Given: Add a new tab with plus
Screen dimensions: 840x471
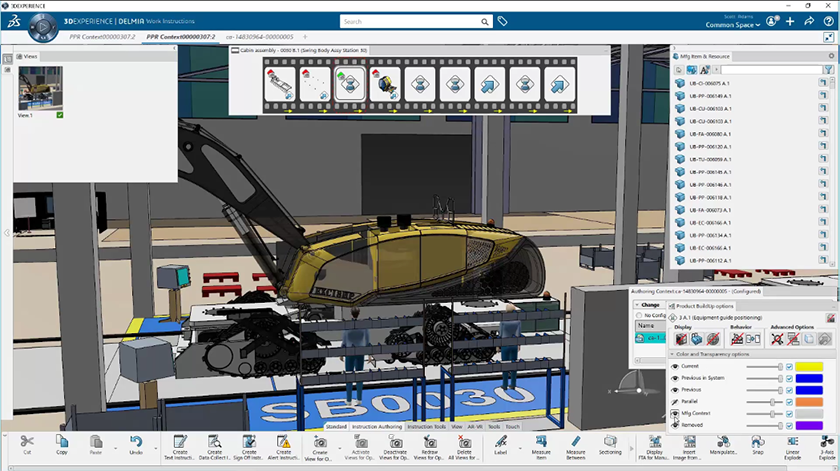Looking at the screenshot, I should coord(305,37).
